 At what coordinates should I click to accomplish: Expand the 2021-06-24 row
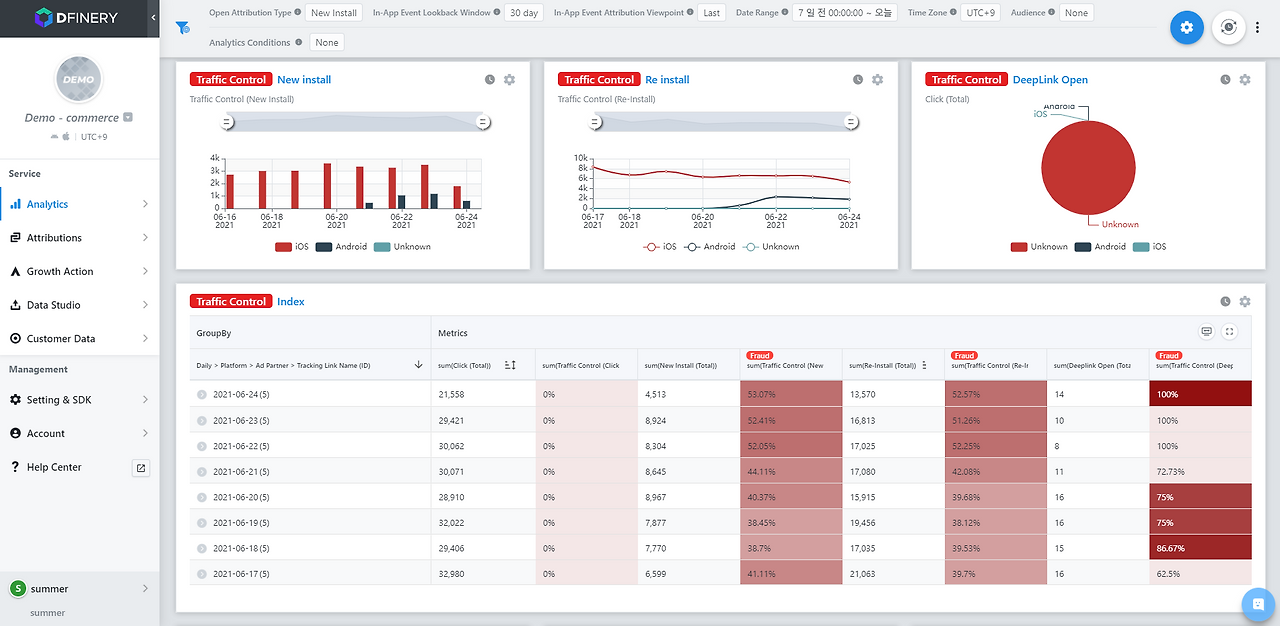pyautogui.click(x=202, y=394)
